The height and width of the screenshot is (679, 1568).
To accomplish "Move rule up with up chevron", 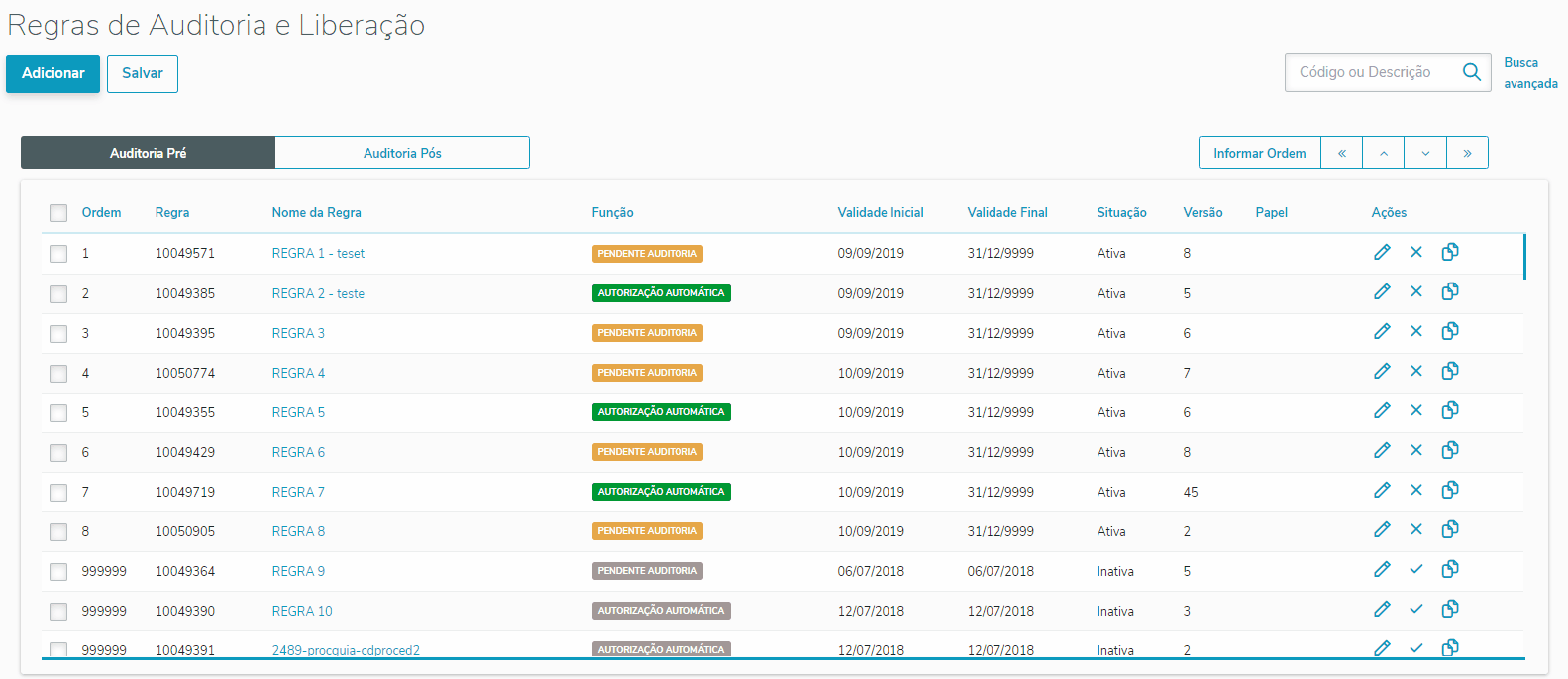I will (x=1384, y=153).
